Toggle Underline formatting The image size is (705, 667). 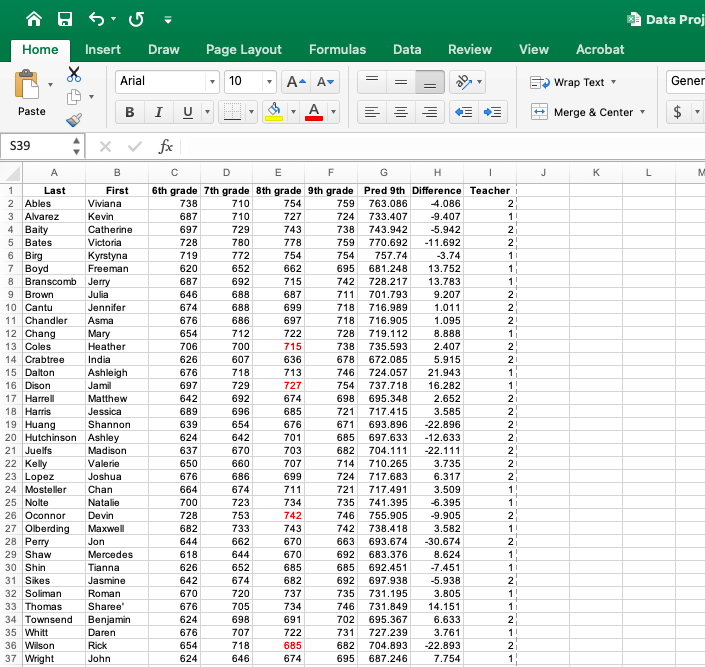188,112
